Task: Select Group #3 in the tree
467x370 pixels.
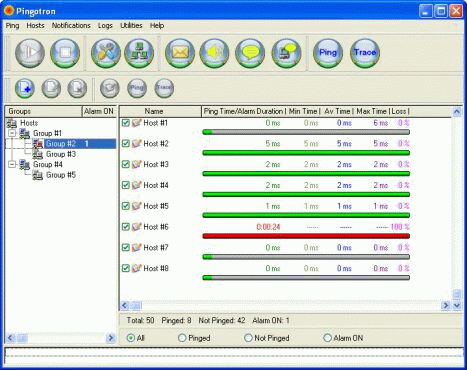Action: click(x=61, y=154)
